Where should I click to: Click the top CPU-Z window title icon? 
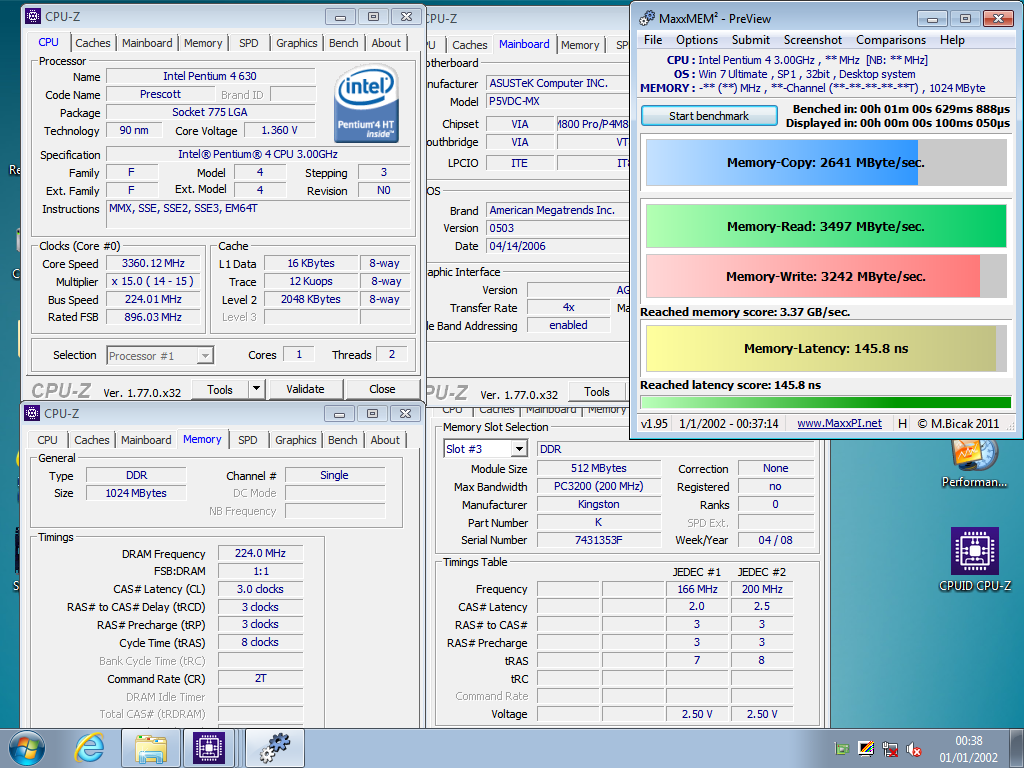point(33,16)
